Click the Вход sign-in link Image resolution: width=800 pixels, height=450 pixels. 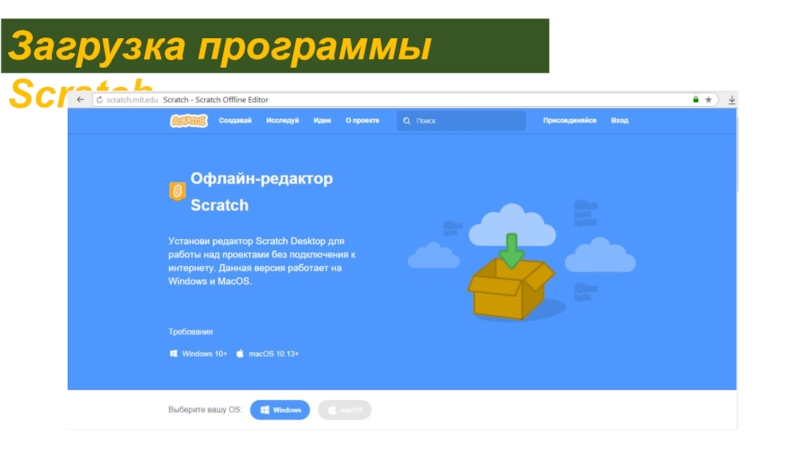(x=619, y=120)
